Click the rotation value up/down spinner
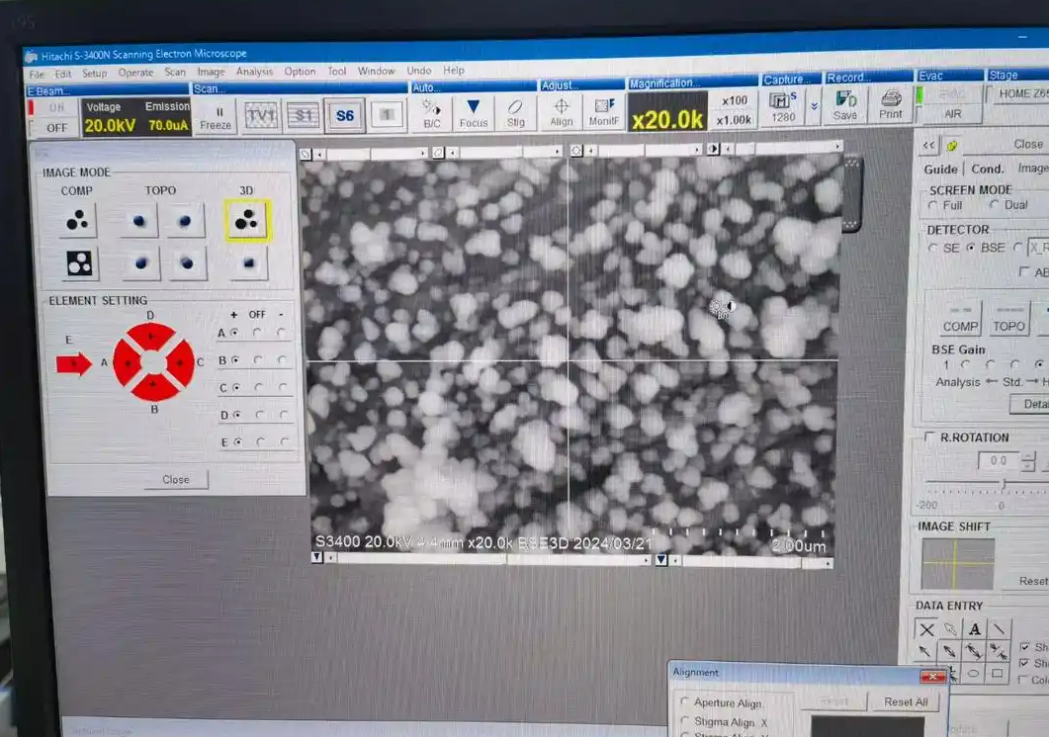1049x737 pixels. [x=1028, y=461]
